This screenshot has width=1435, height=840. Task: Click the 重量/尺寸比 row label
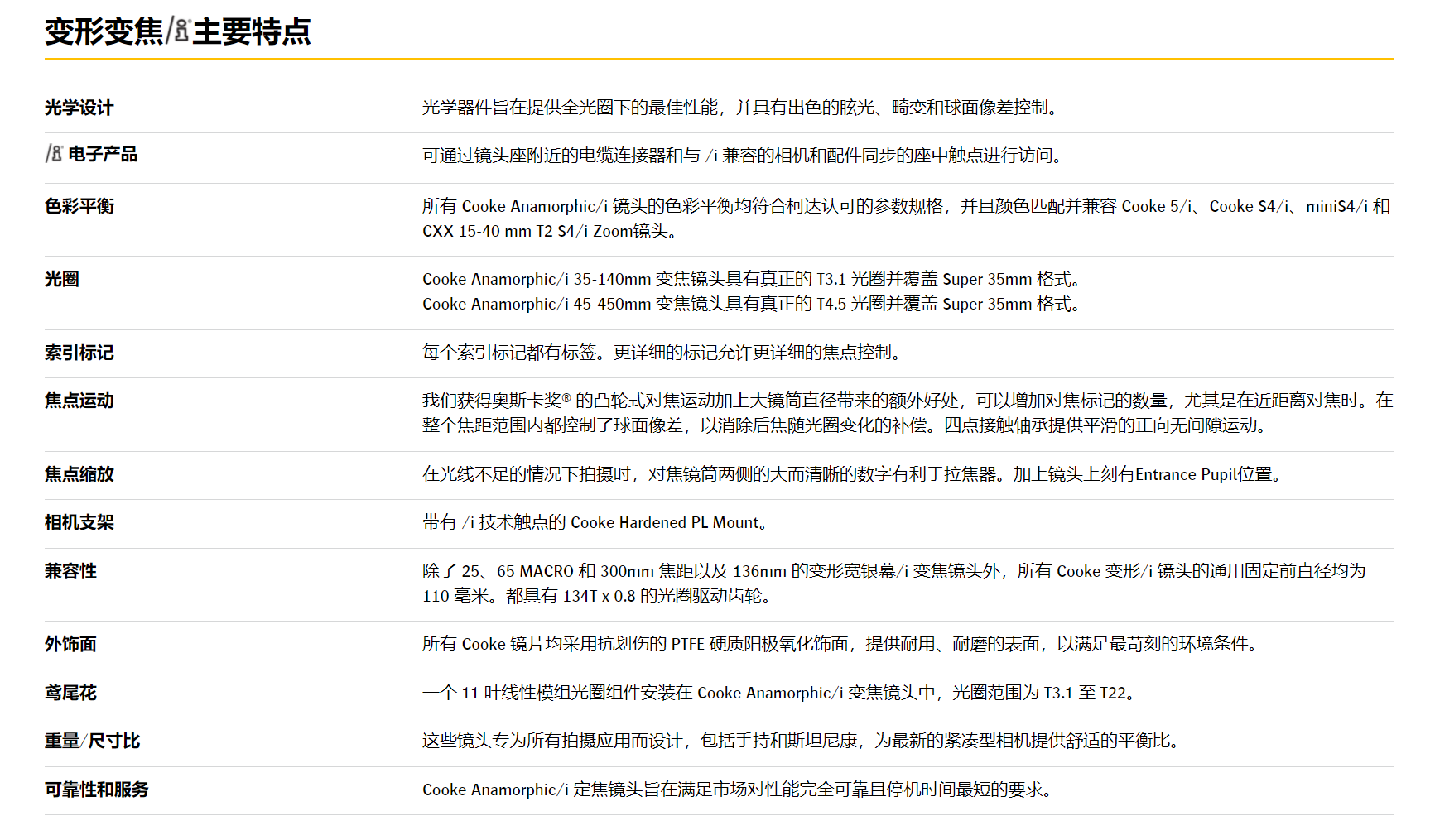coord(92,741)
